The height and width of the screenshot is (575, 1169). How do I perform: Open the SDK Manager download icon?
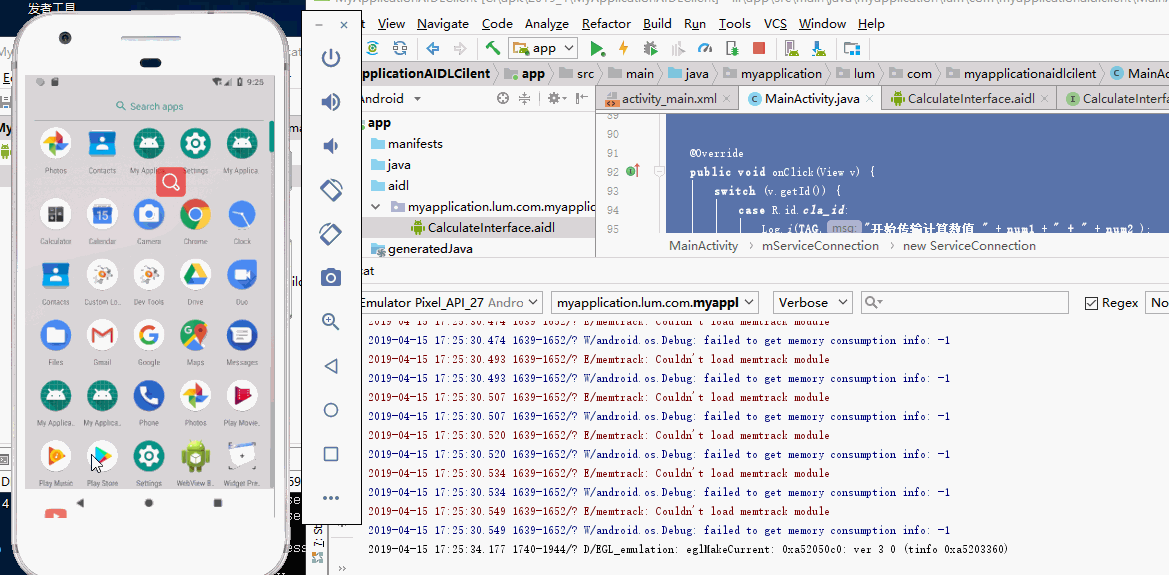(x=819, y=48)
